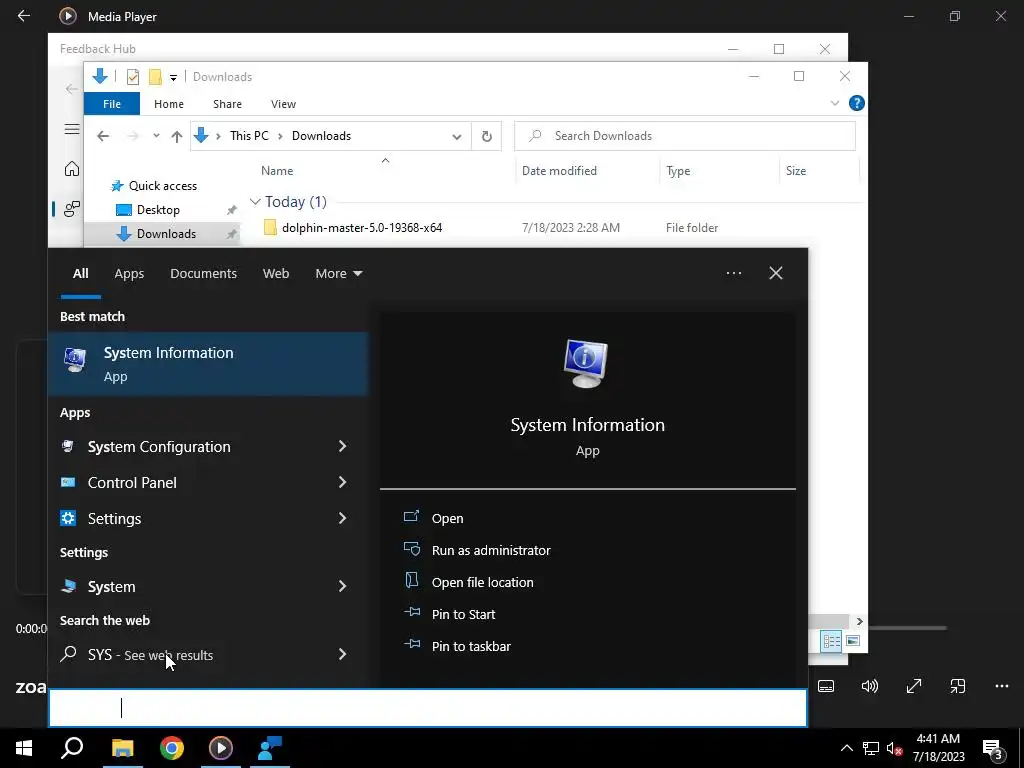Open the More filter dropdown in search
The width and height of the screenshot is (1024, 768).
[338, 273]
